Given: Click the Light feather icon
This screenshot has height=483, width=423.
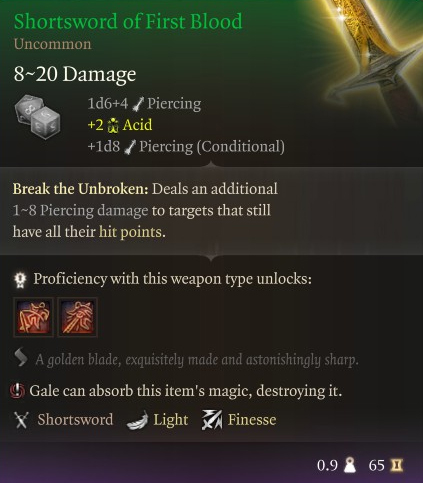Looking at the screenshot, I should [x=137, y=421].
